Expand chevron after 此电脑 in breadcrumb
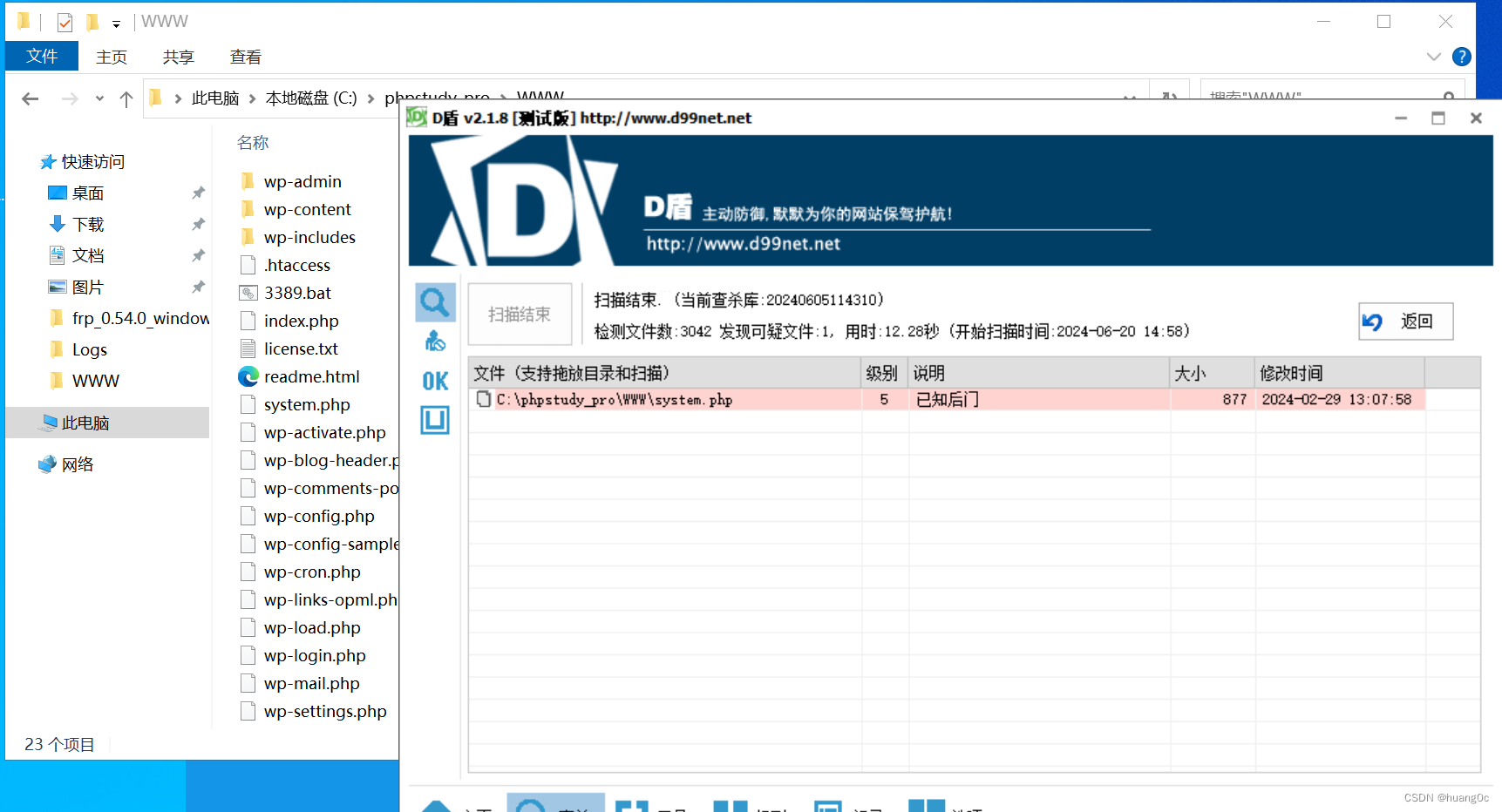Viewport: 1502px width, 812px height. (x=253, y=98)
